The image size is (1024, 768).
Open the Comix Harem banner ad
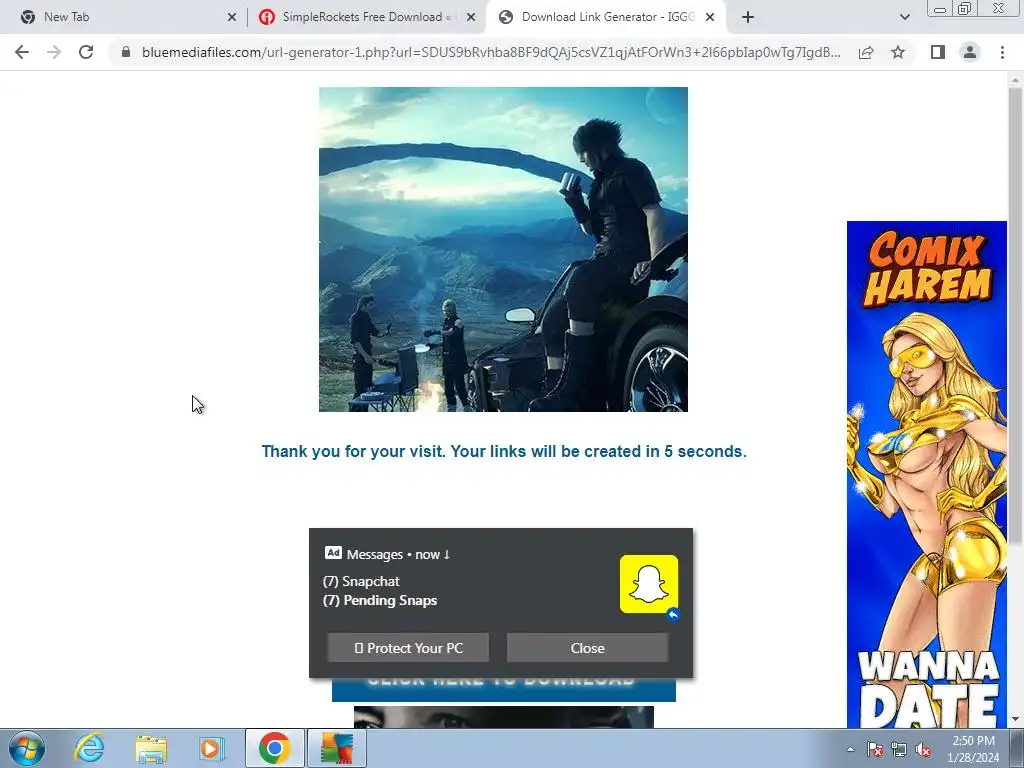pos(927,474)
